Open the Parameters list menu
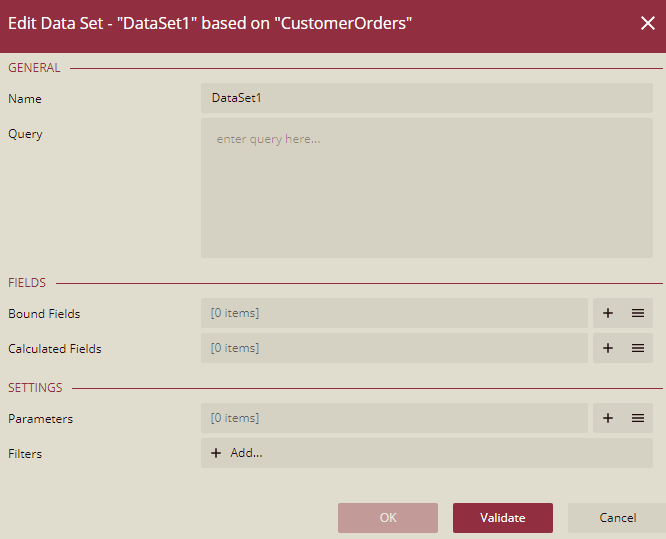666x539 pixels. [638, 418]
